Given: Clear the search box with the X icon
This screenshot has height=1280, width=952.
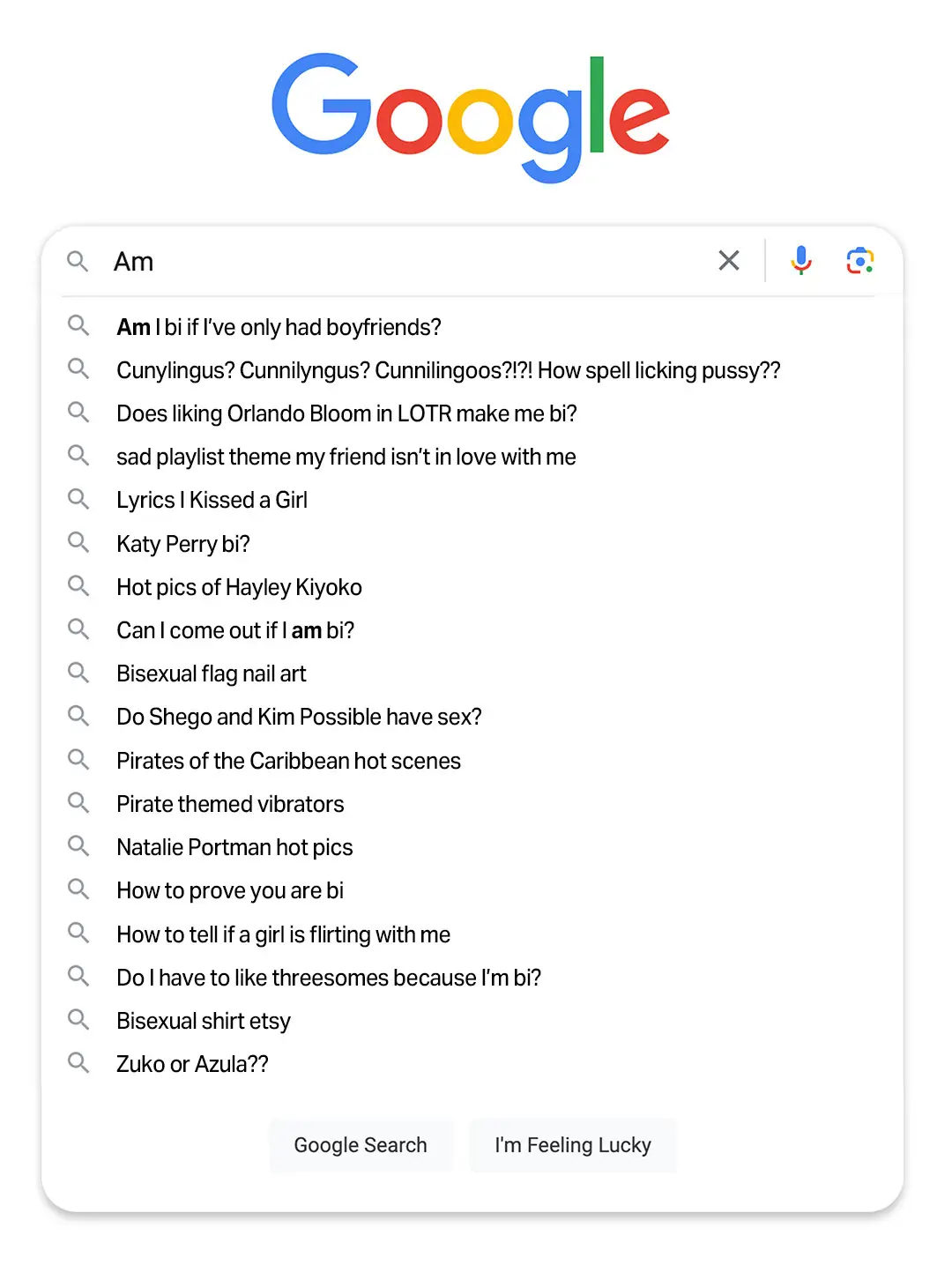Looking at the screenshot, I should pos(728,260).
